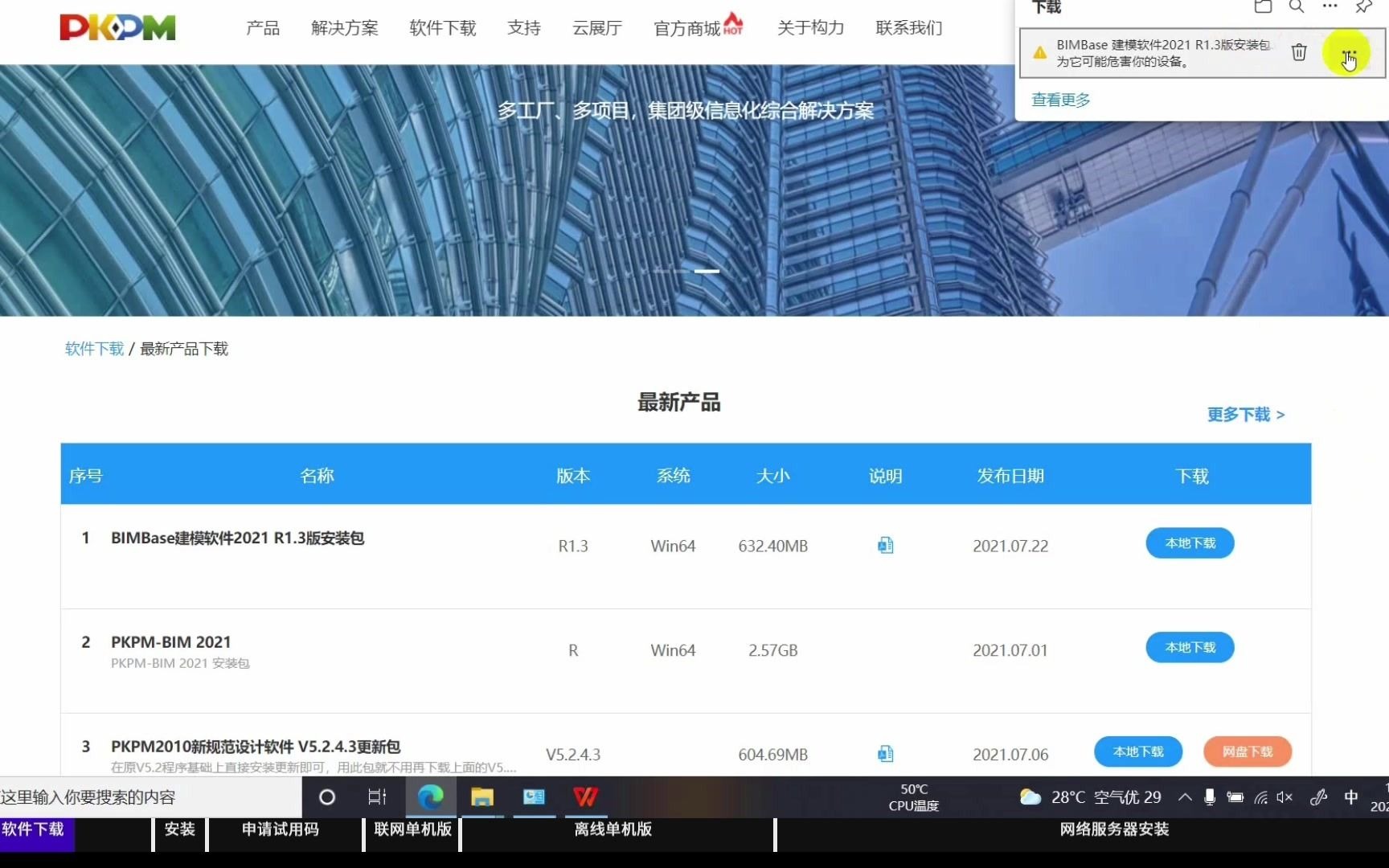Click the warning triangle on the BIMBase download

[1039, 53]
